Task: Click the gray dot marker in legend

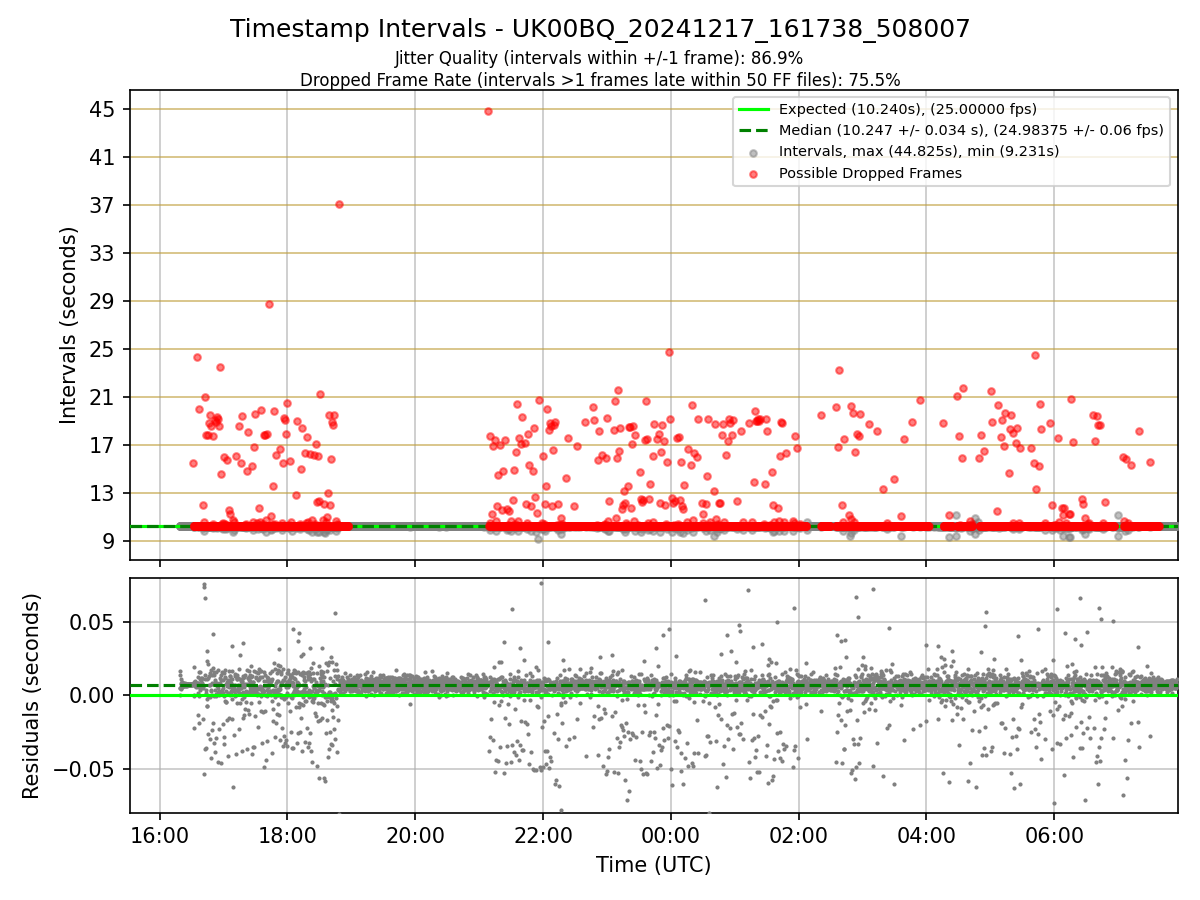Action: tap(754, 152)
